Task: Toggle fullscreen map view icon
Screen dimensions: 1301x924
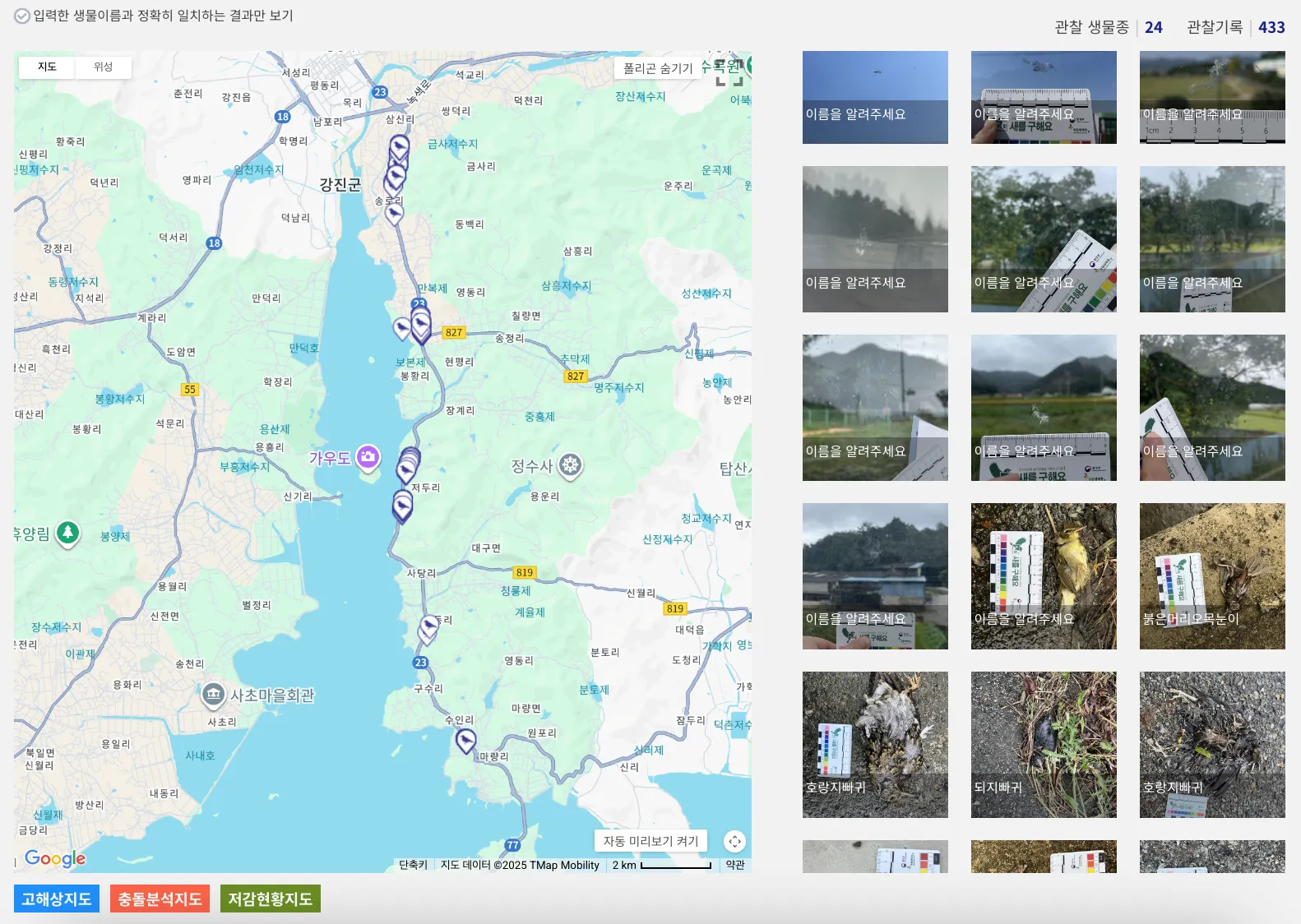Action: pos(729,72)
